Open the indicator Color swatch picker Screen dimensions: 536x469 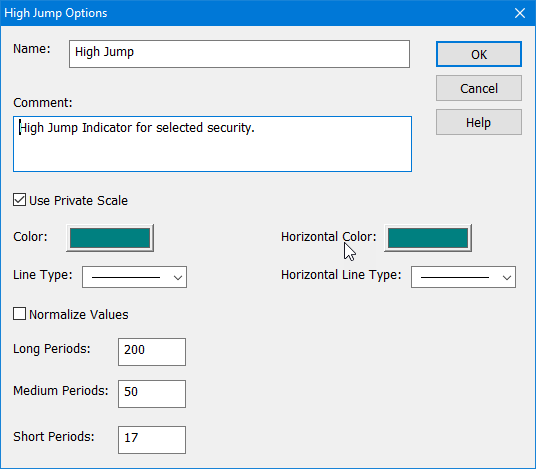110,238
